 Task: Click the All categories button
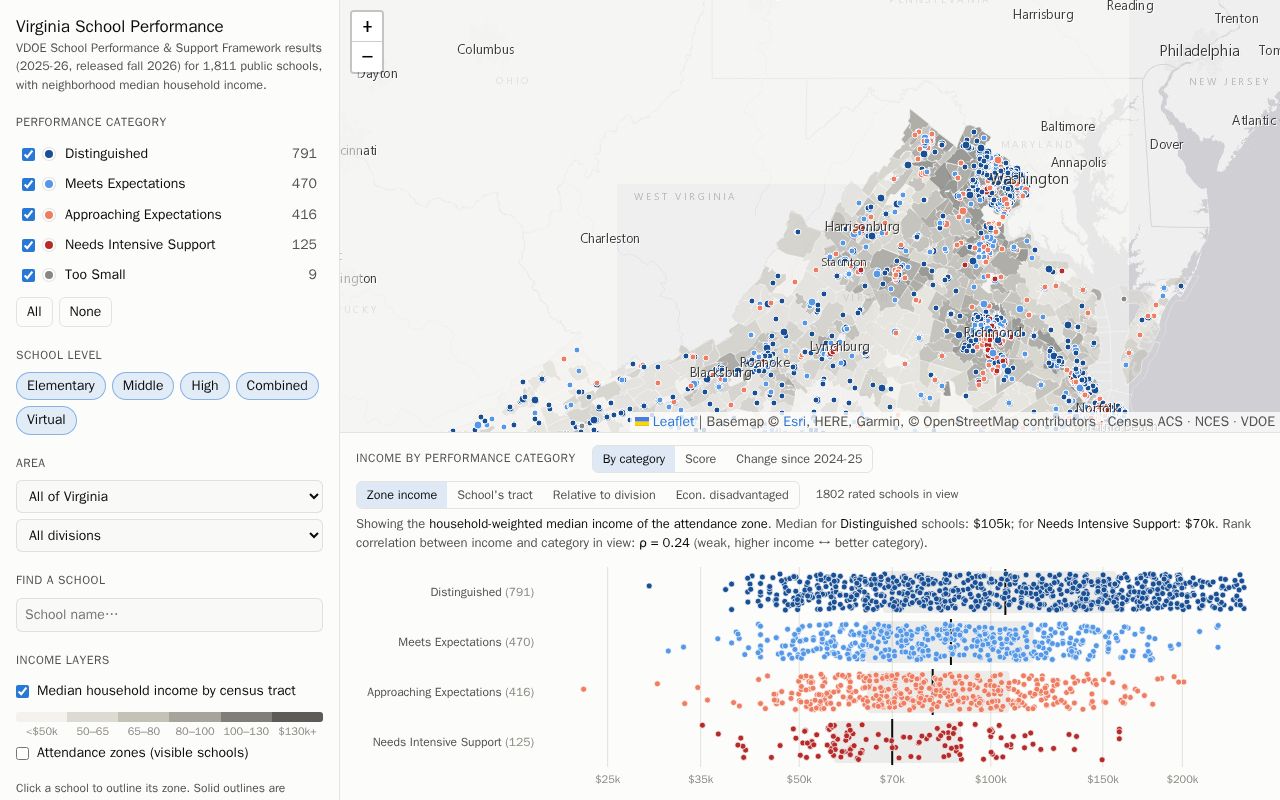[x=34, y=312]
